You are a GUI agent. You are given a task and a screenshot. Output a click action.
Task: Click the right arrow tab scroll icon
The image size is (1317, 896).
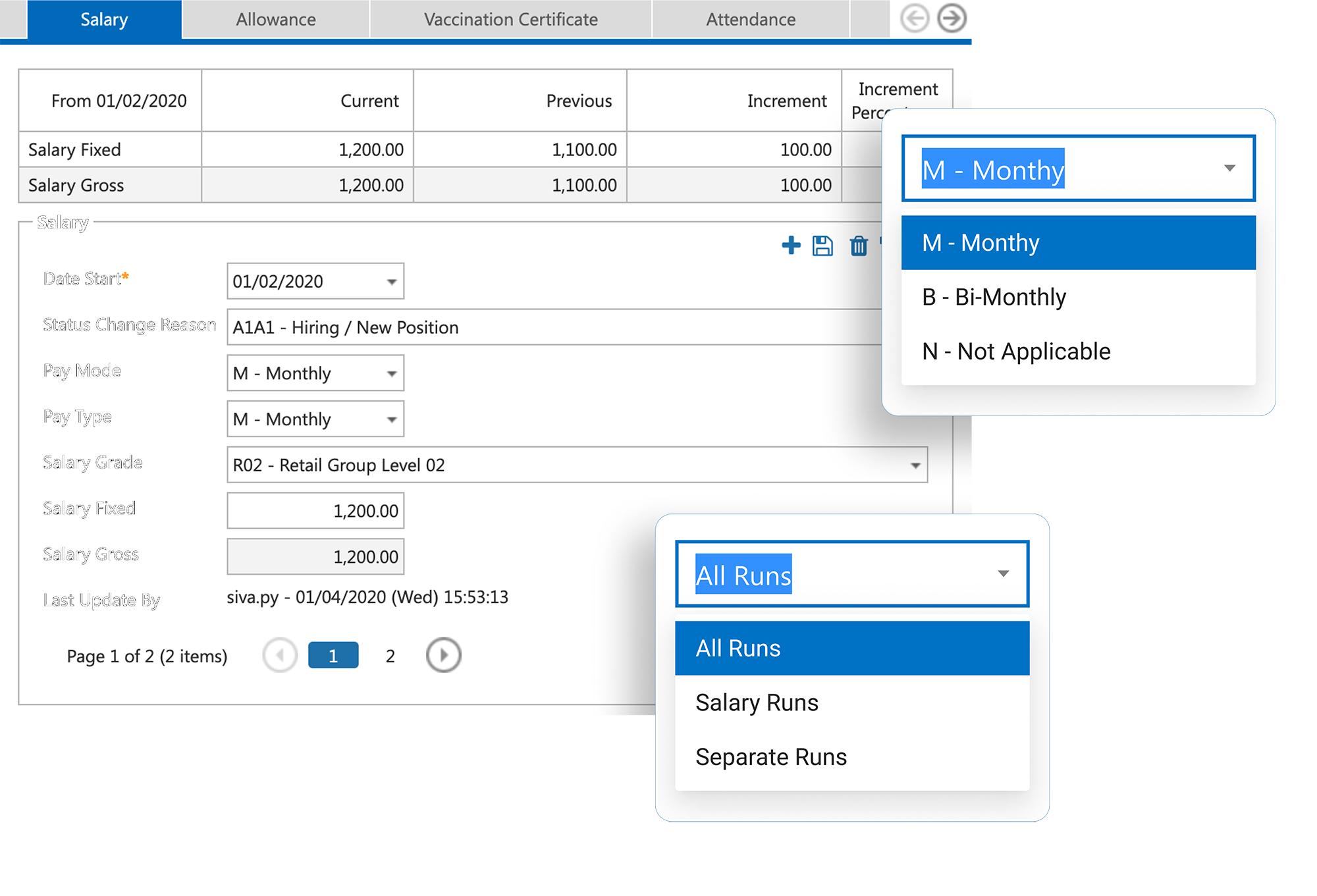click(952, 18)
